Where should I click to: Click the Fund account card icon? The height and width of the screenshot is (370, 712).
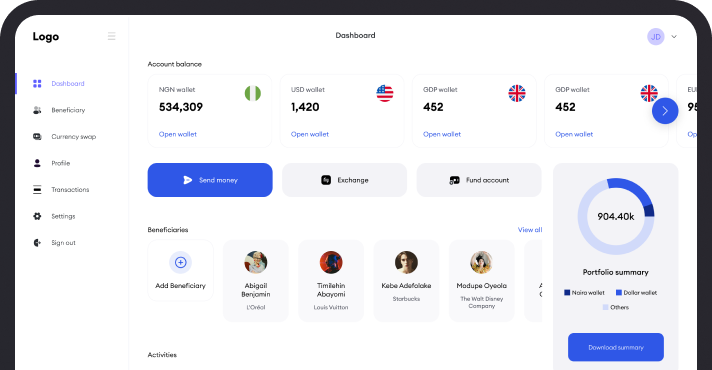point(455,180)
